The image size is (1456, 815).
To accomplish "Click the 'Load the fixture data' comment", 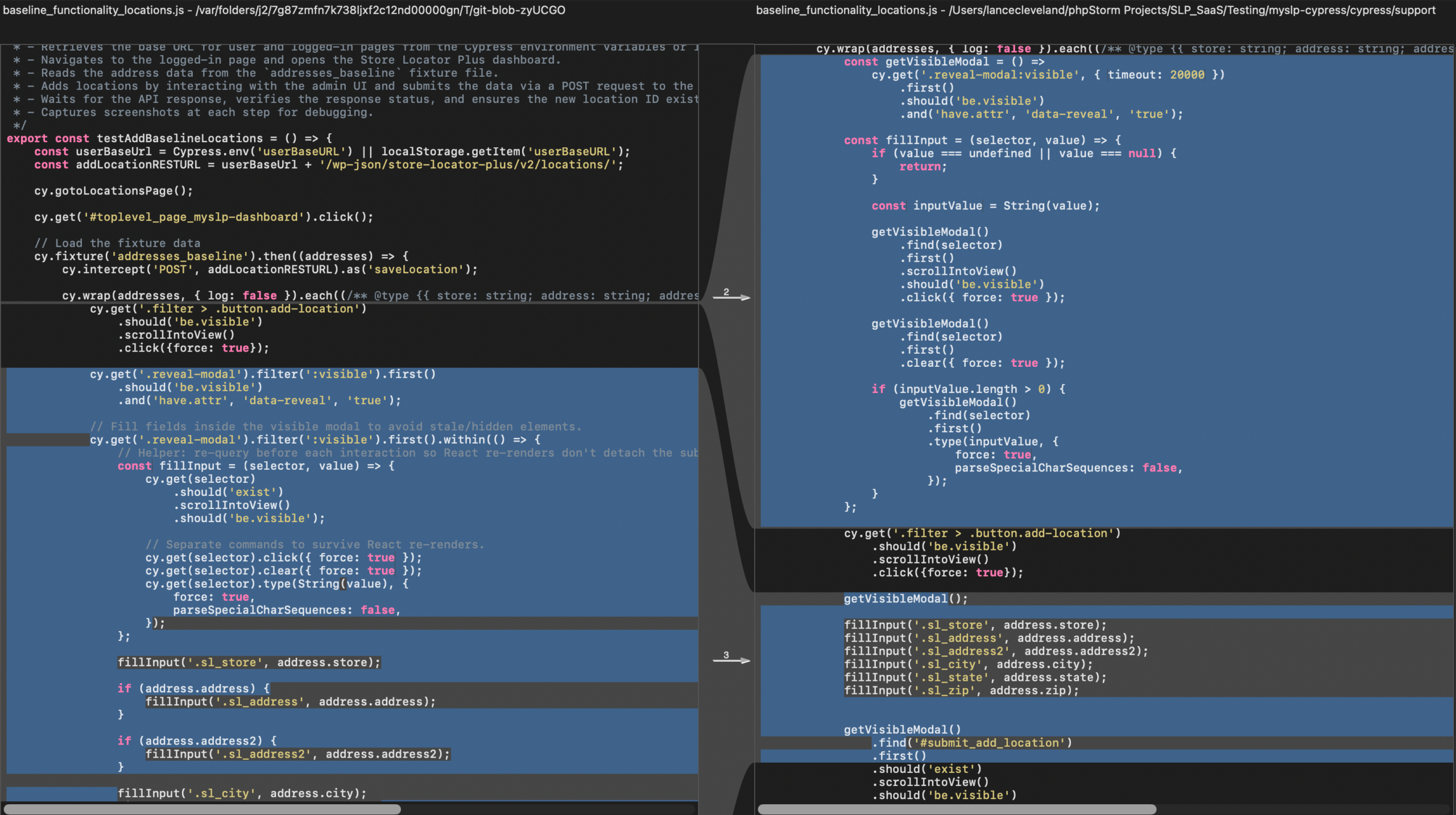I will pos(117,243).
